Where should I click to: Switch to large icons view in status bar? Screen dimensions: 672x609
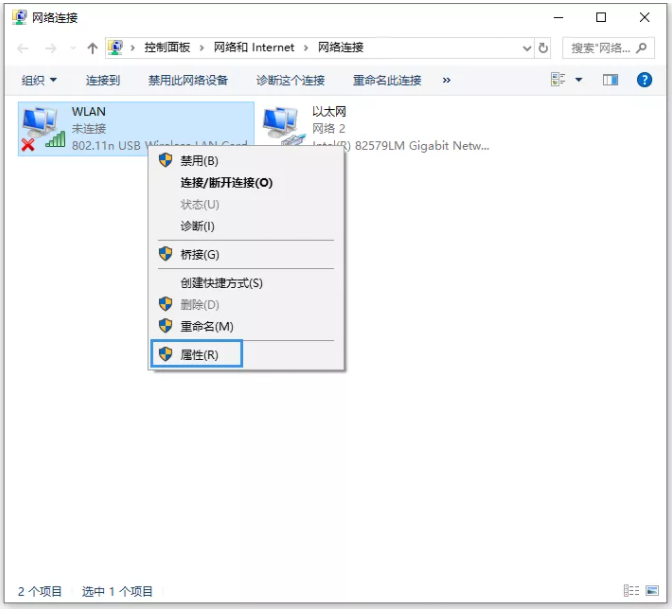652,591
